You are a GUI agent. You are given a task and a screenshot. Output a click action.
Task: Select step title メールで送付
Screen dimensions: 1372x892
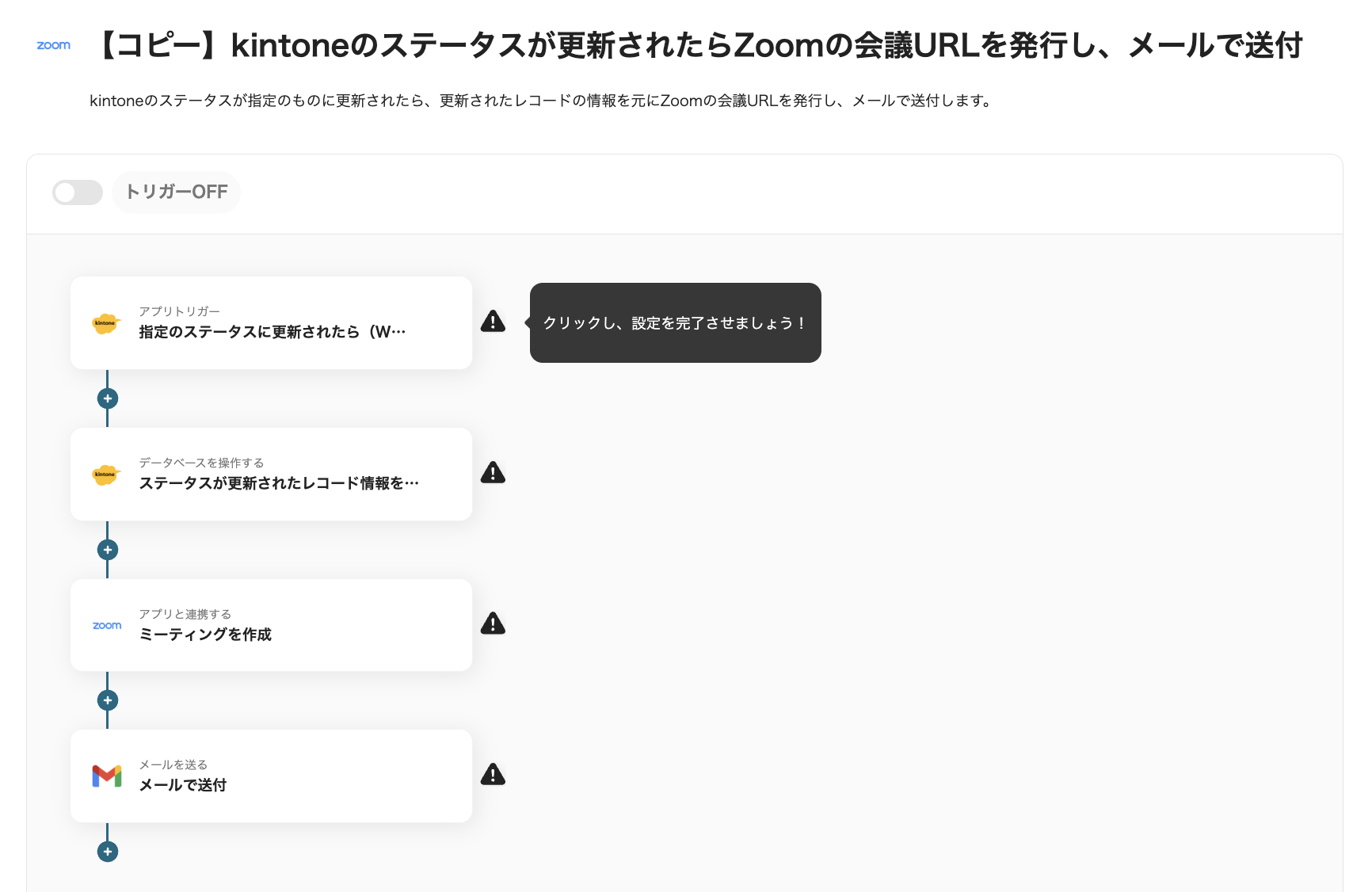(183, 785)
